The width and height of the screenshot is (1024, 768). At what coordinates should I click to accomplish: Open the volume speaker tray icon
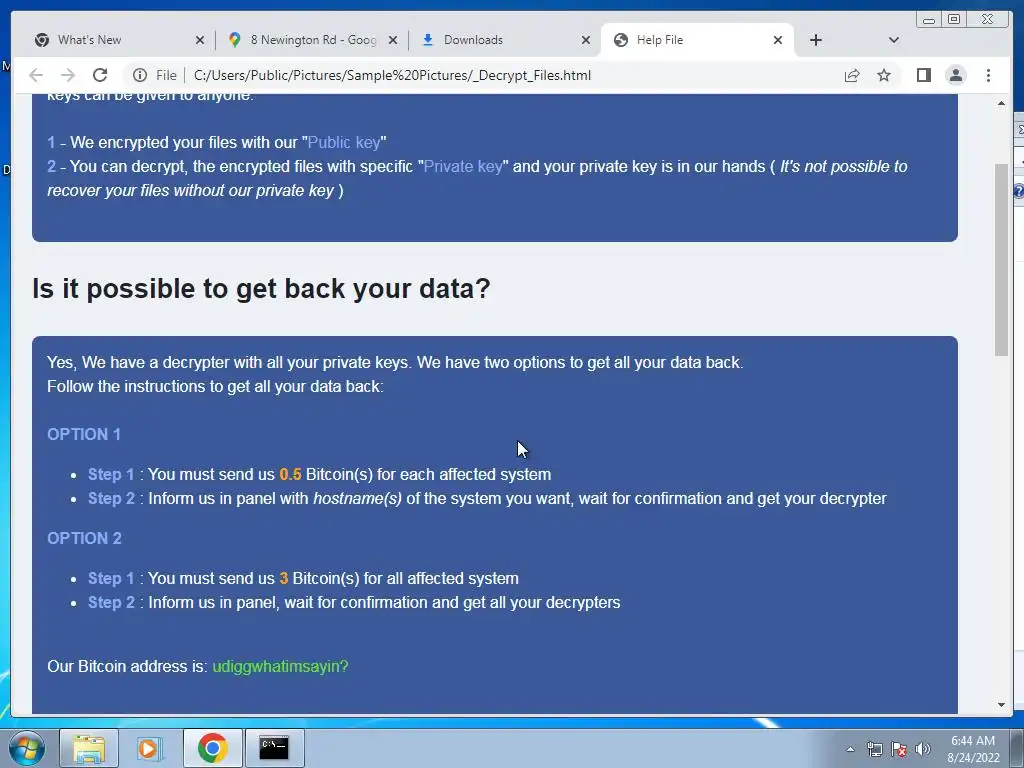click(923, 749)
